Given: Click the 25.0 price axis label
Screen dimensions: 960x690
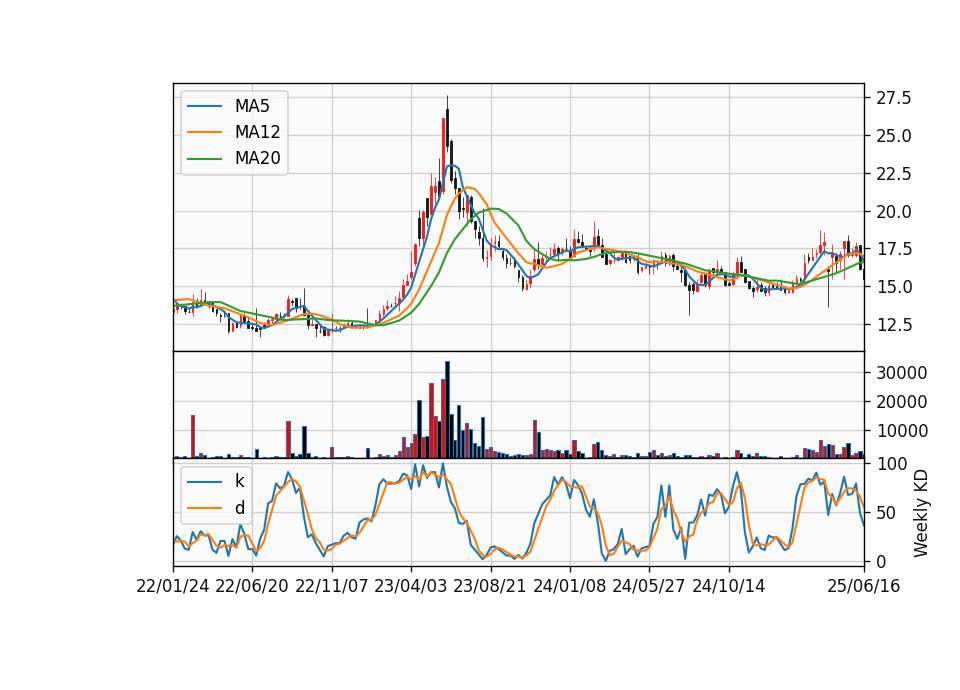Looking at the screenshot, I should [x=893, y=136].
